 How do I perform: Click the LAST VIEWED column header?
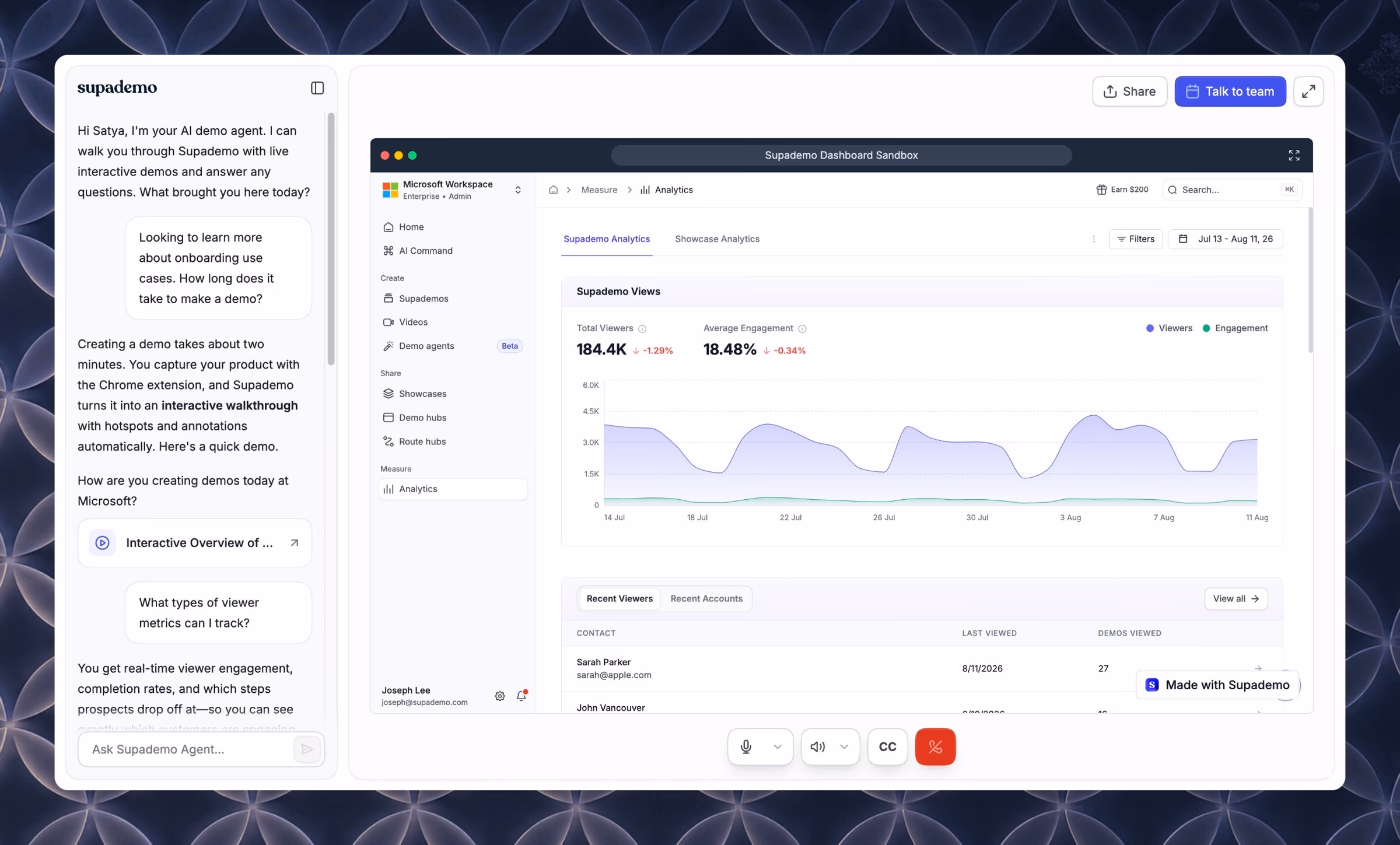[x=989, y=633]
